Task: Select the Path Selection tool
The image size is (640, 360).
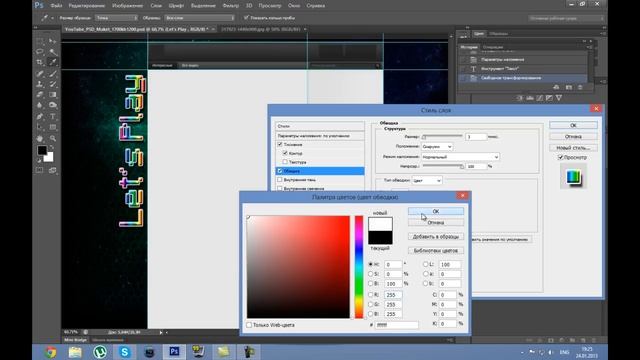Action: coord(40,127)
